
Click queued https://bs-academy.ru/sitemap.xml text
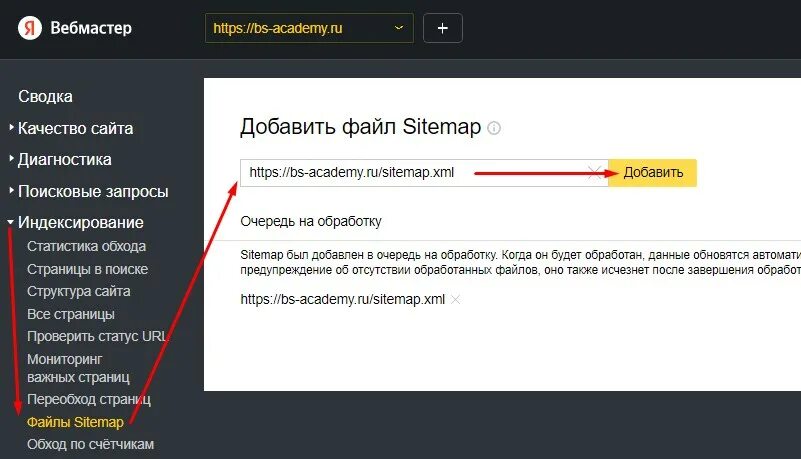pos(343,299)
